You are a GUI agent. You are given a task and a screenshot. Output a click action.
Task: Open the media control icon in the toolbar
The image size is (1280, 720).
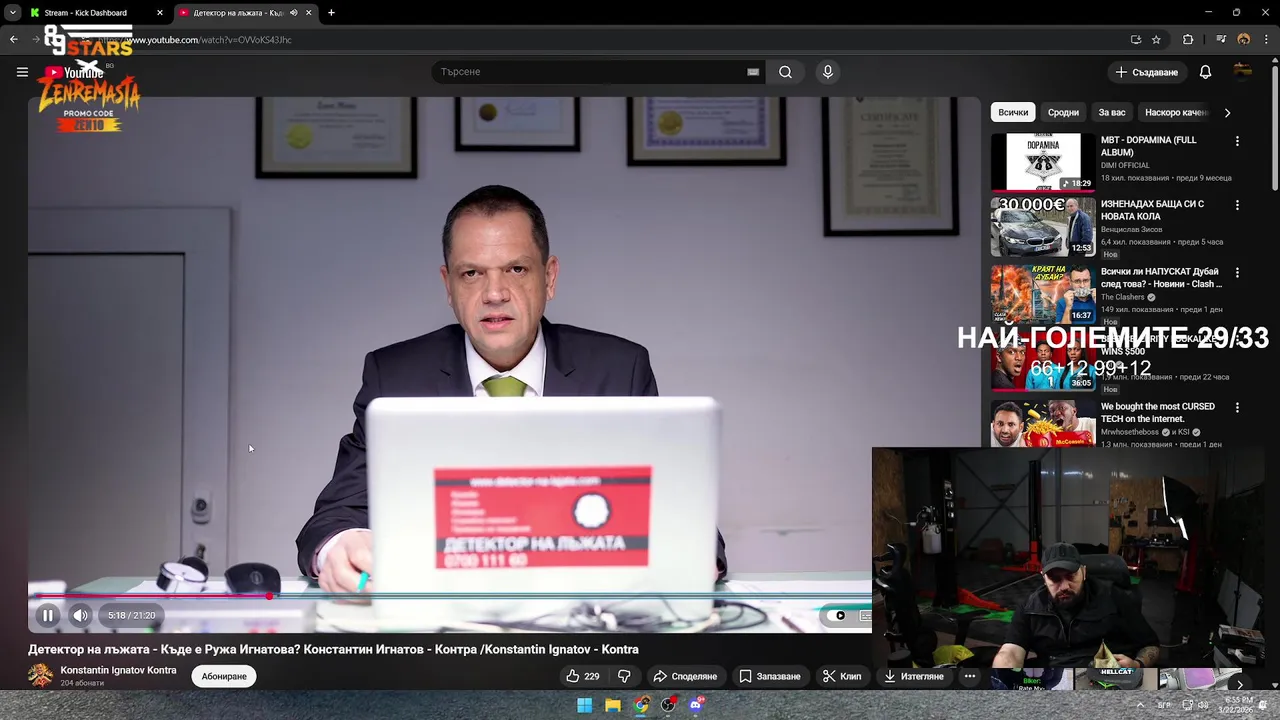pos(1221,40)
